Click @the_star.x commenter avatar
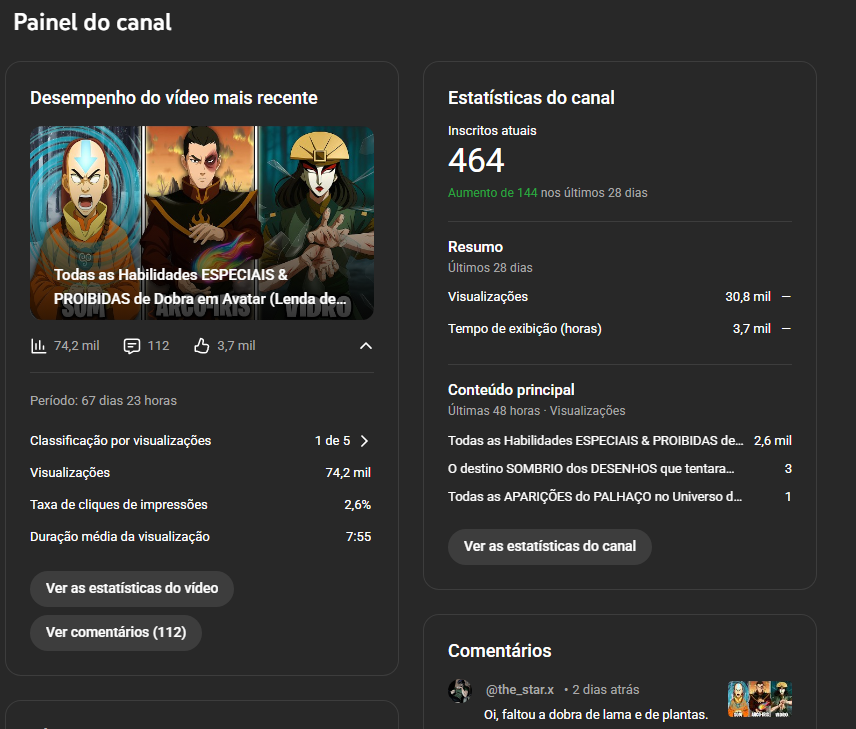856x729 pixels. point(460,691)
